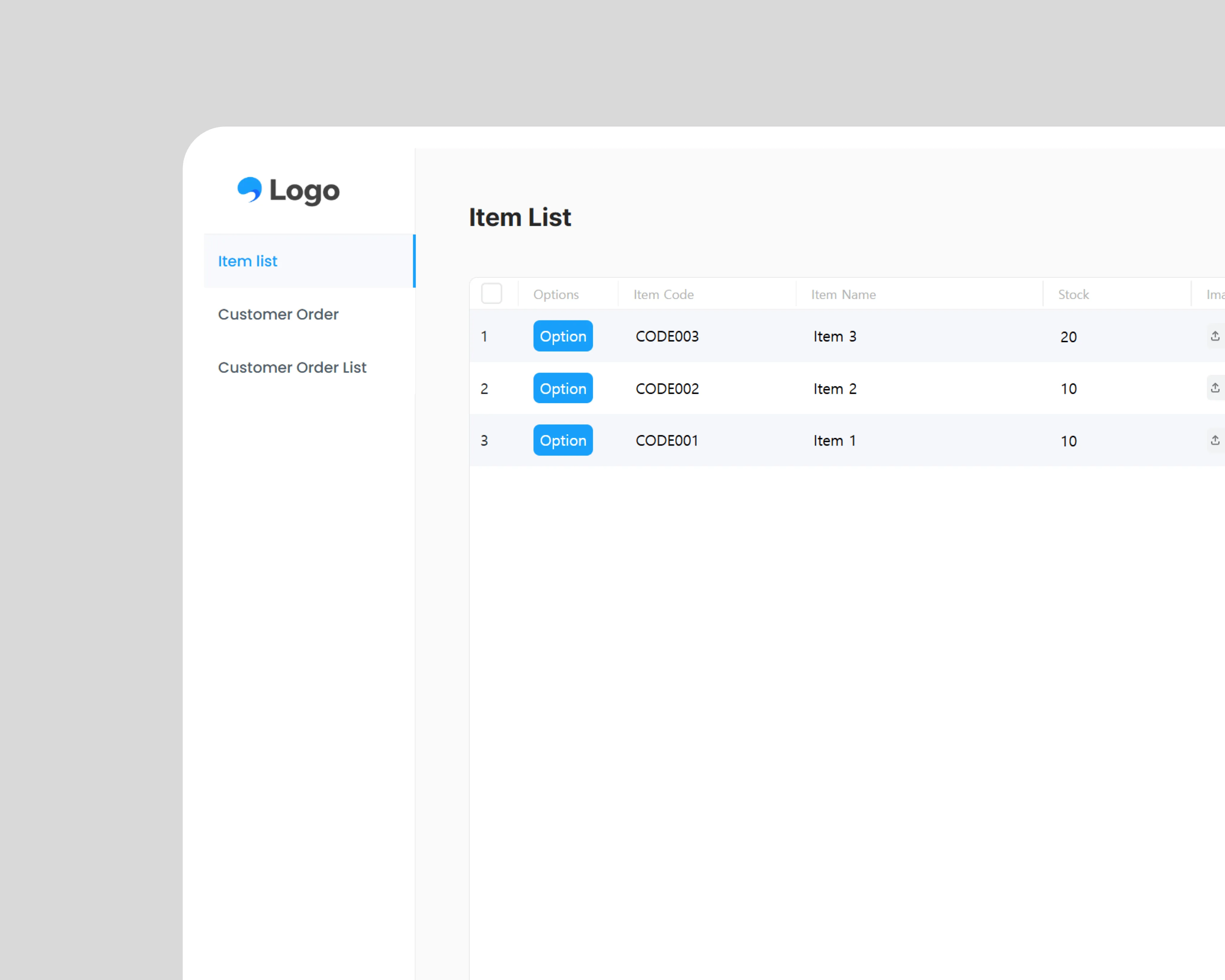Click the stock value 20 for Item 3
The height and width of the screenshot is (980, 1225).
coord(1068,336)
